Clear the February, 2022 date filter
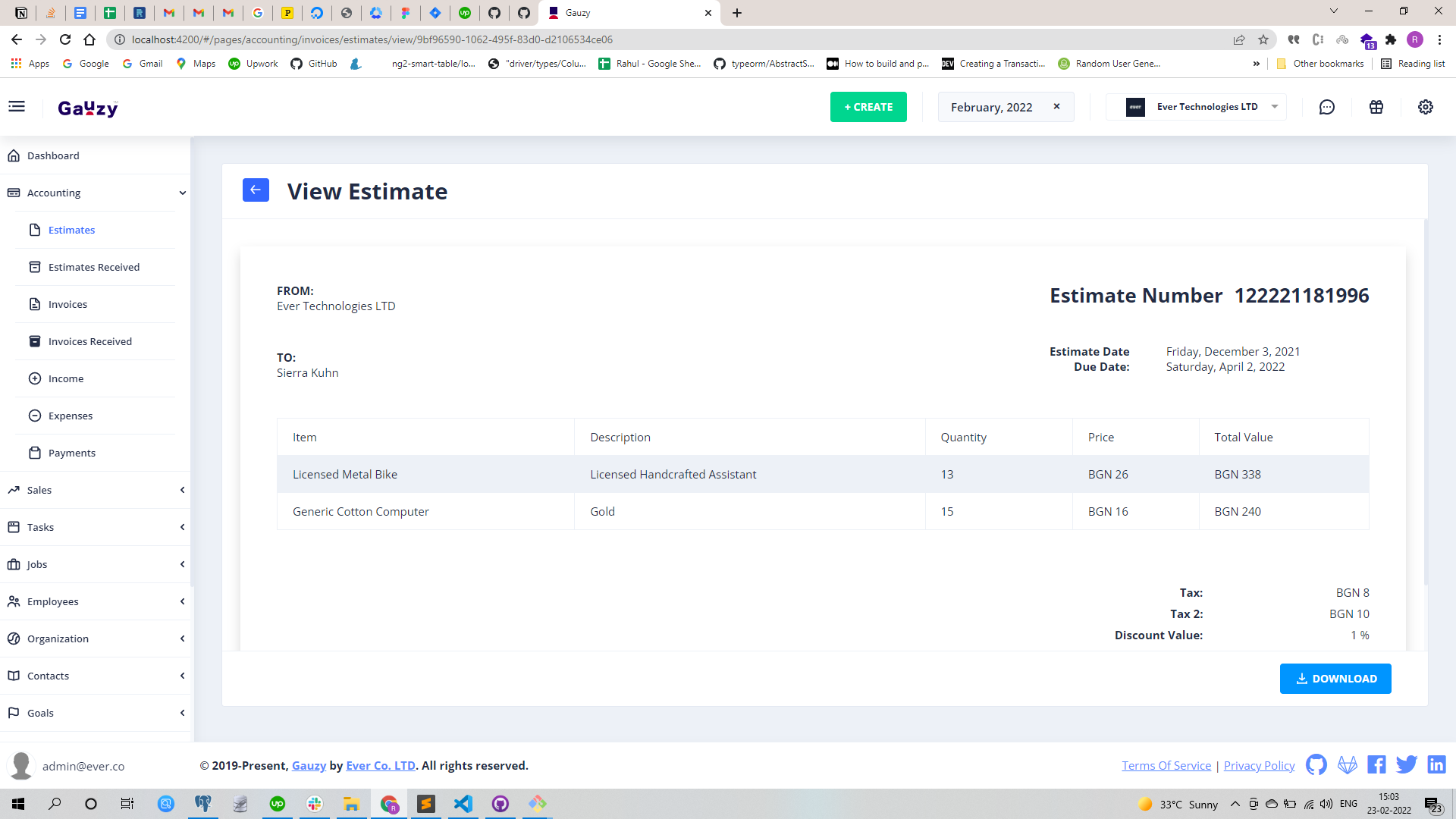1456x819 pixels. [1056, 107]
